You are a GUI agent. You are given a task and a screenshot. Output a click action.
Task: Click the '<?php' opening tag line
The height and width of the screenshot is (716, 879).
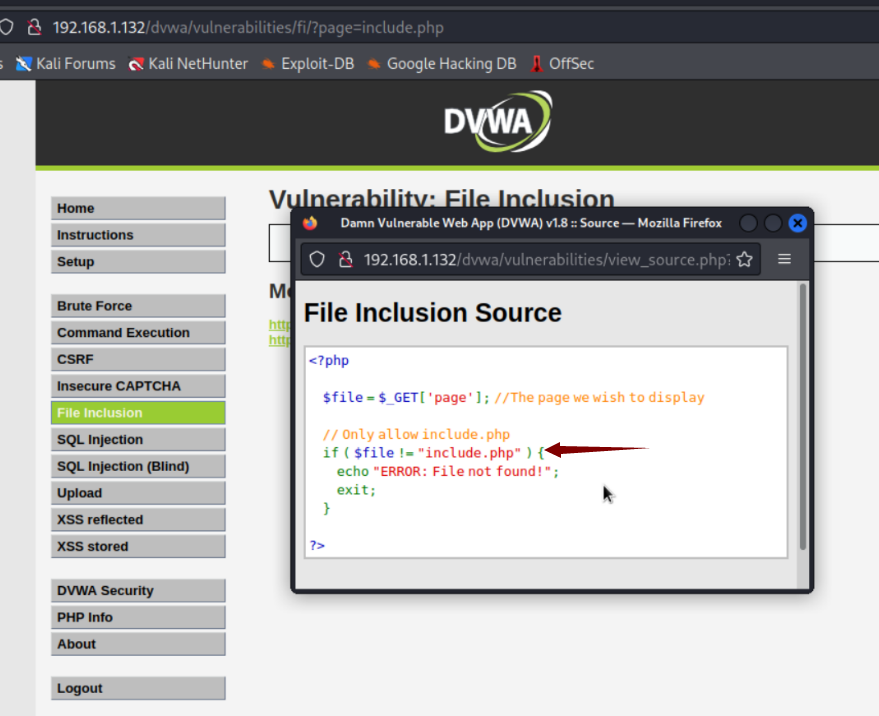pyautogui.click(x=329, y=361)
